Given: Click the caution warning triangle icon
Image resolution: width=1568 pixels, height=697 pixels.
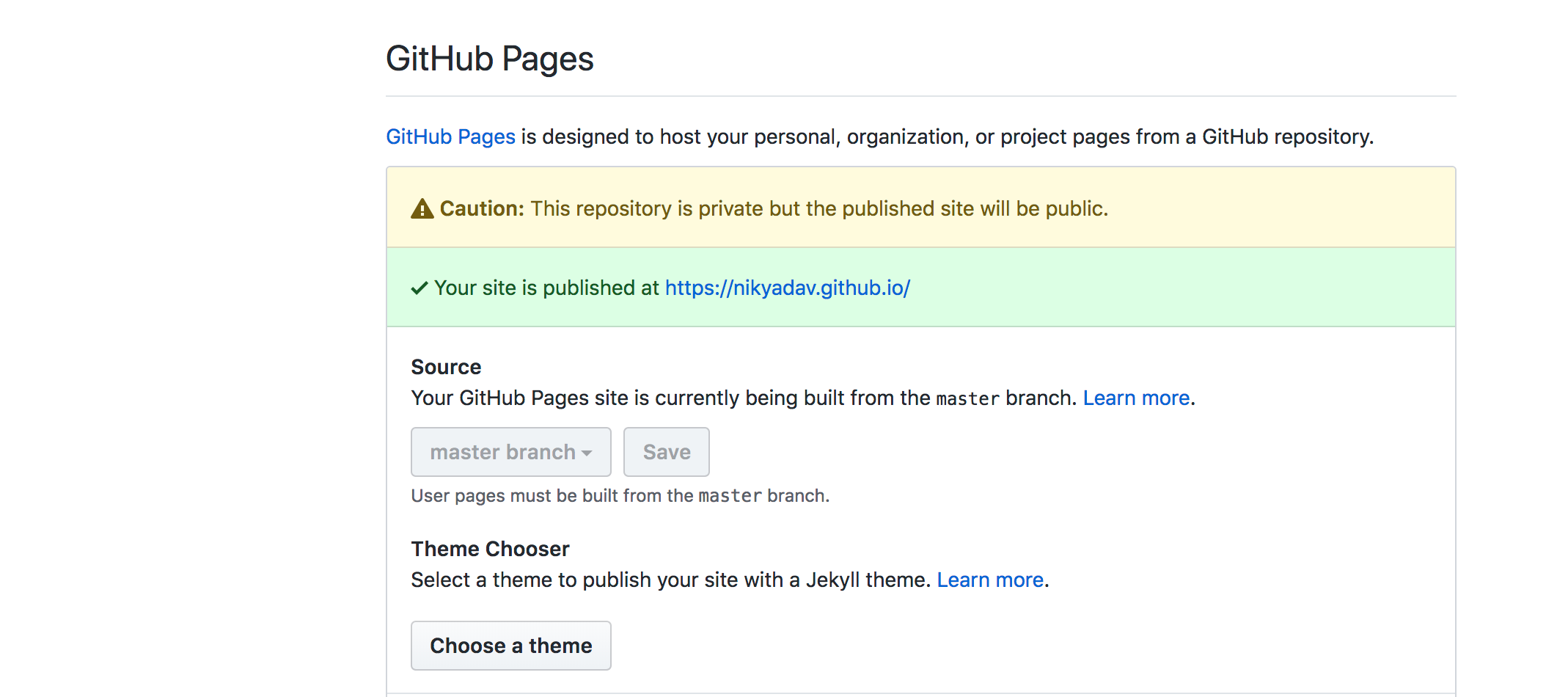Looking at the screenshot, I should [422, 209].
